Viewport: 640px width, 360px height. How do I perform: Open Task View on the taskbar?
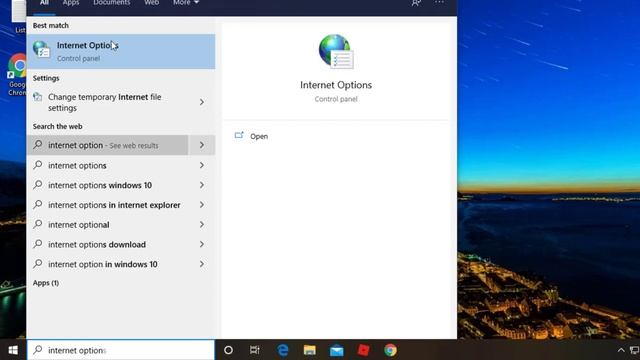255,350
